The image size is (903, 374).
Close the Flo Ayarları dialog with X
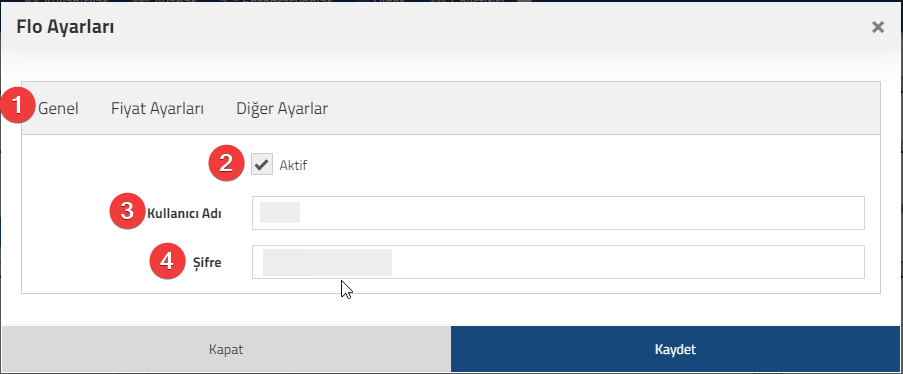(x=878, y=27)
